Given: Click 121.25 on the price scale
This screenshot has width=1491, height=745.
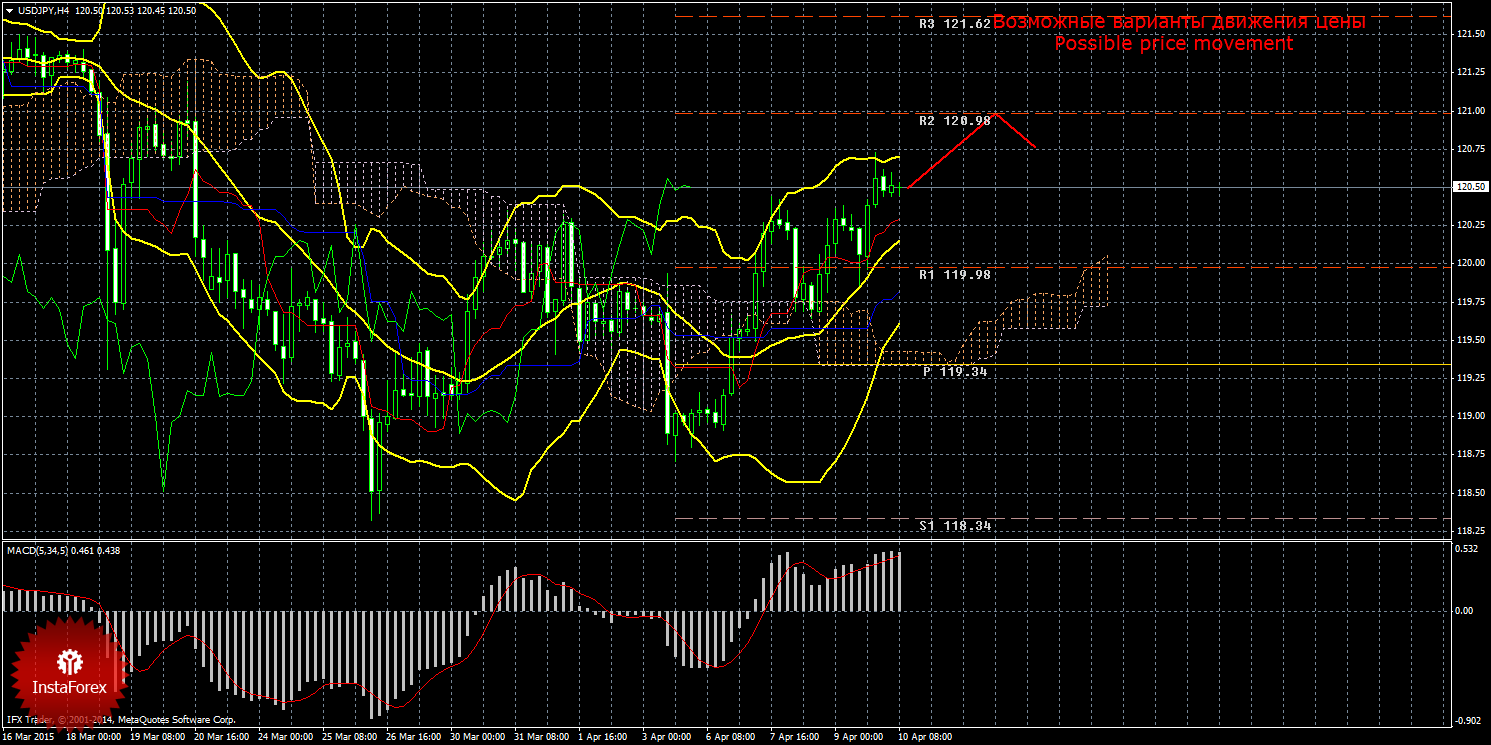Looking at the screenshot, I should tap(1470, 72).
